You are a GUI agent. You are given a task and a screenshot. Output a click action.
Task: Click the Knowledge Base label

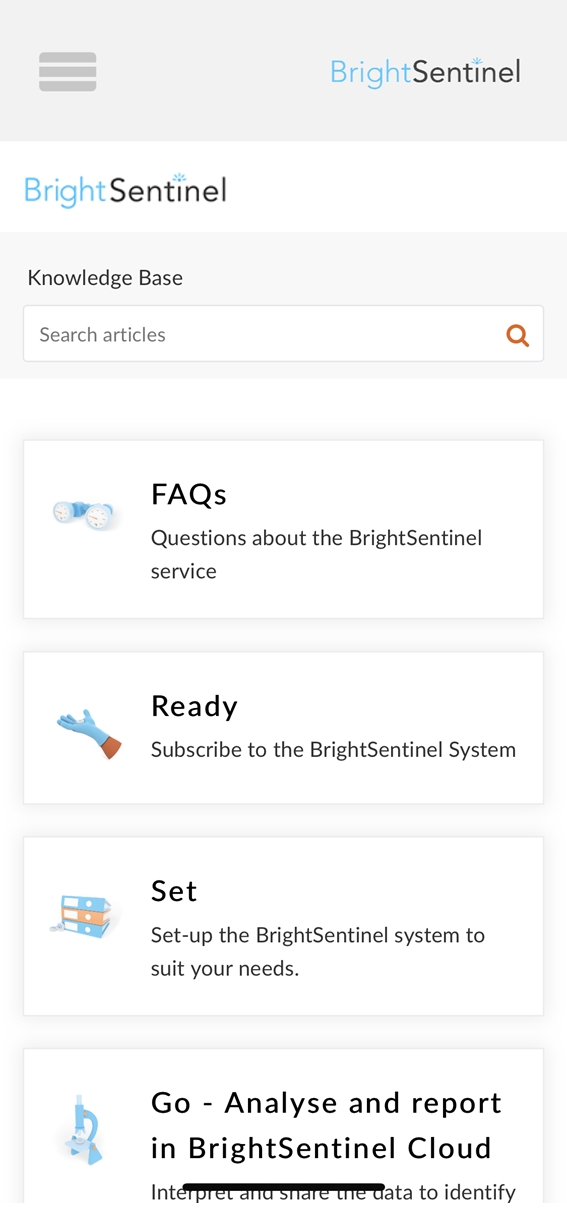[105, 278]
